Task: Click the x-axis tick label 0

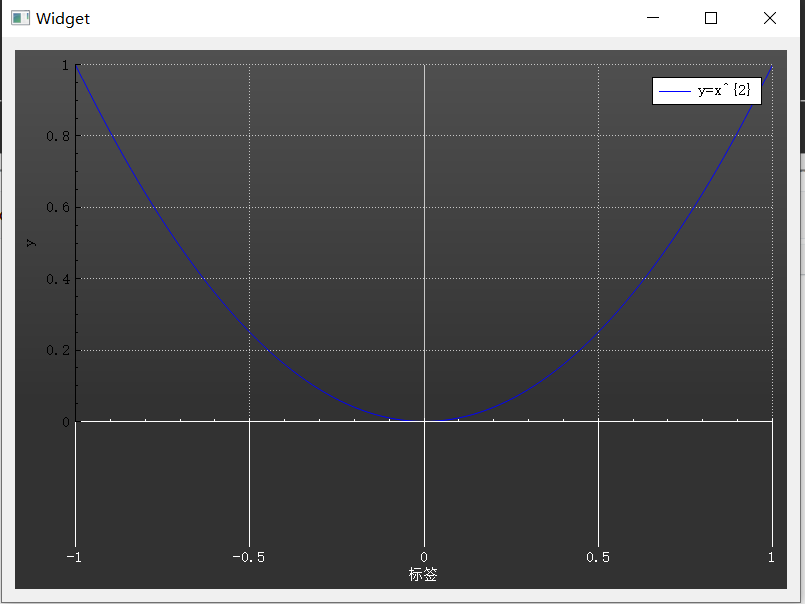Action: tap(424, 557)
